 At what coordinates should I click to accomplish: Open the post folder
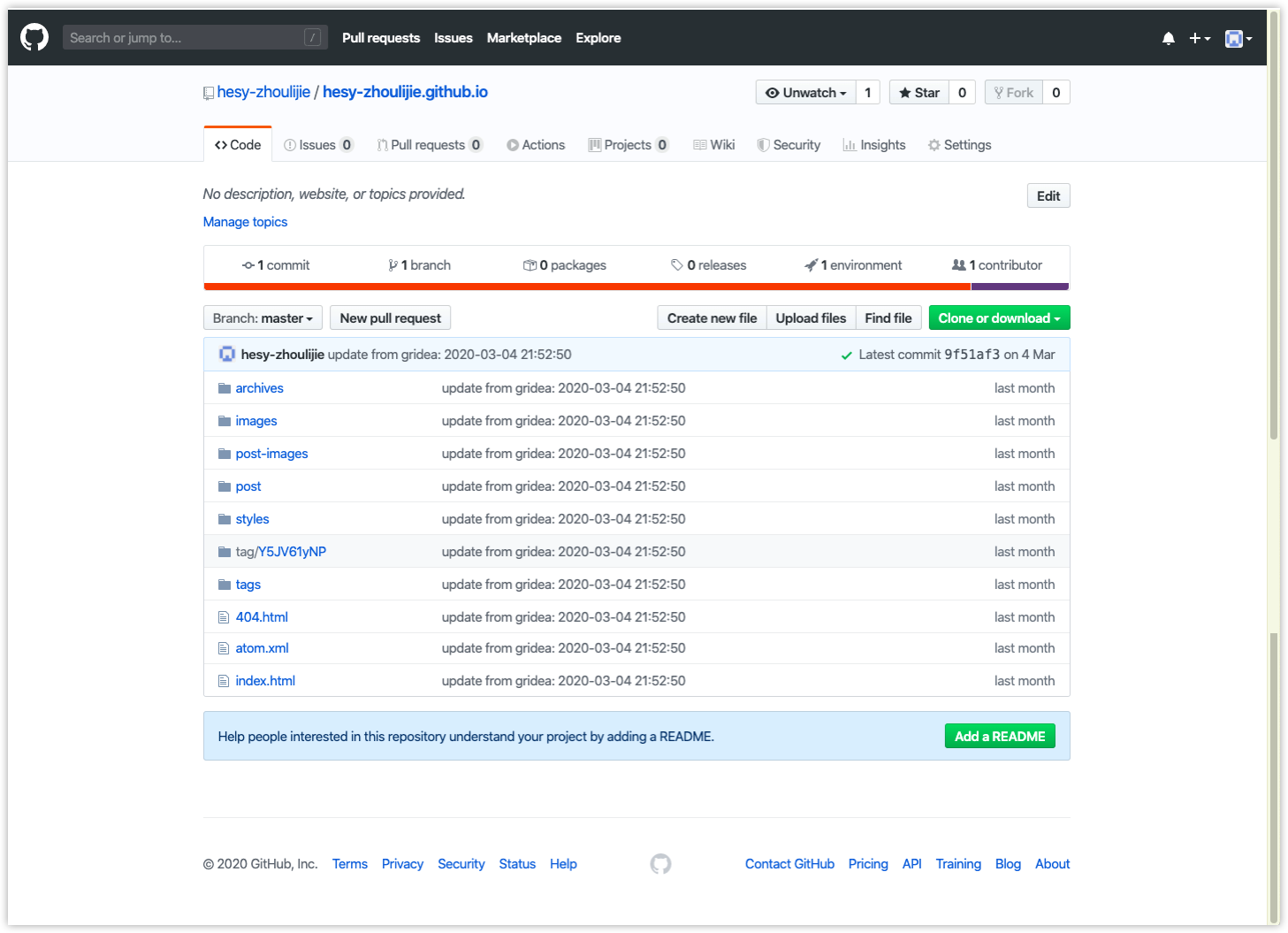[x=248, y=486]
